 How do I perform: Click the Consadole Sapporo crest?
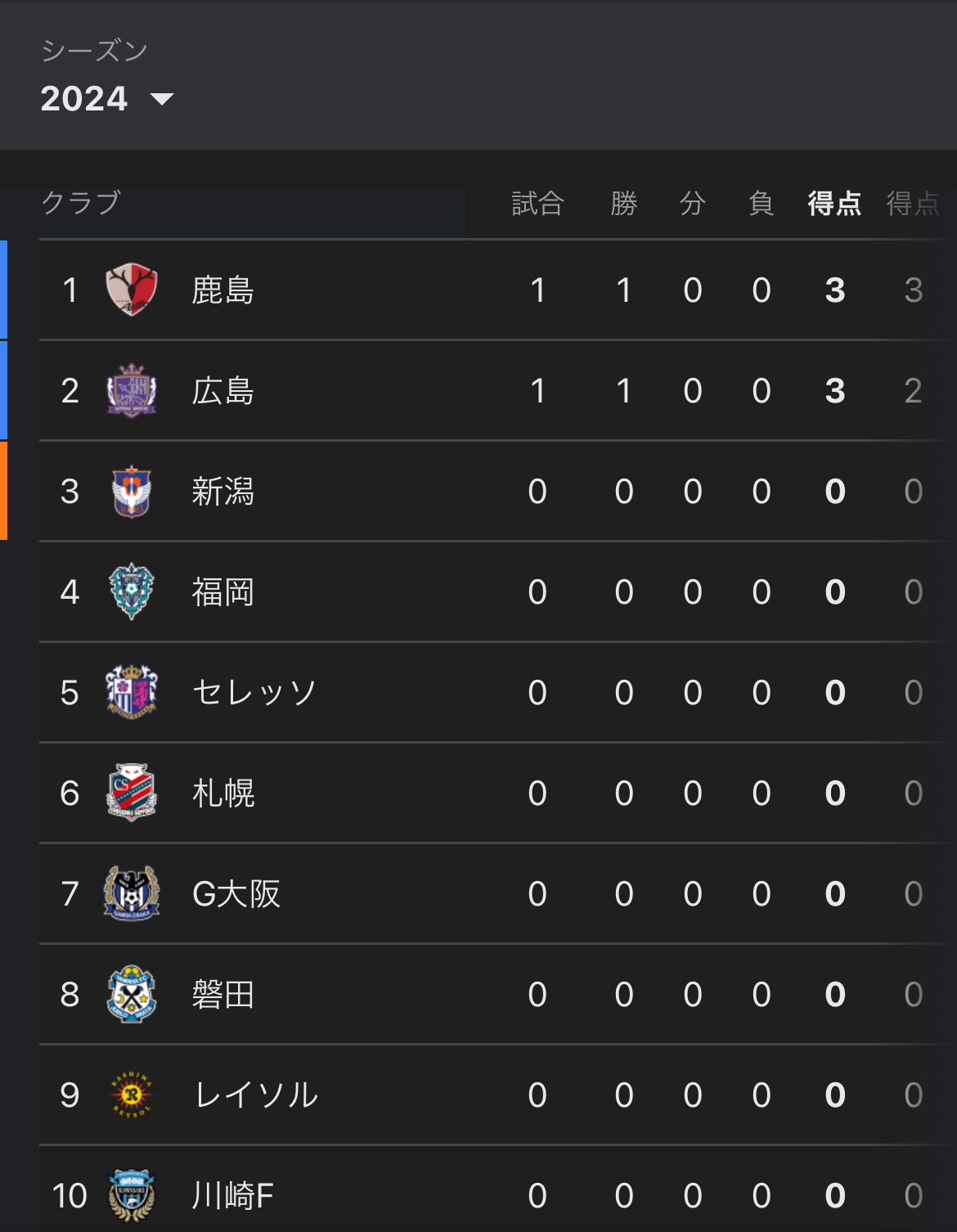(132, 793)
